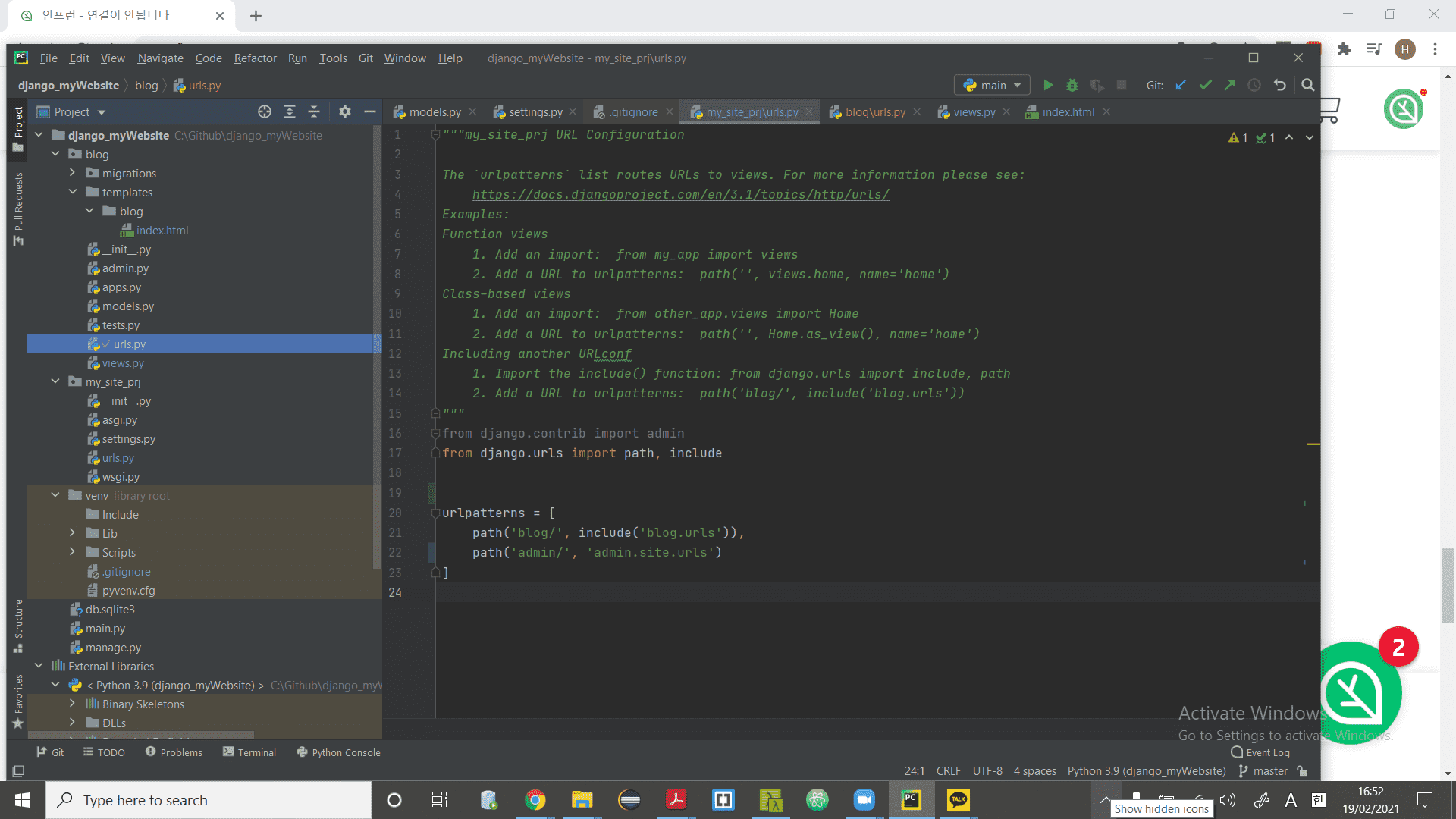1456x819 pixels.
Task: Open File Explorer from the taskbar
Action: 582,800
